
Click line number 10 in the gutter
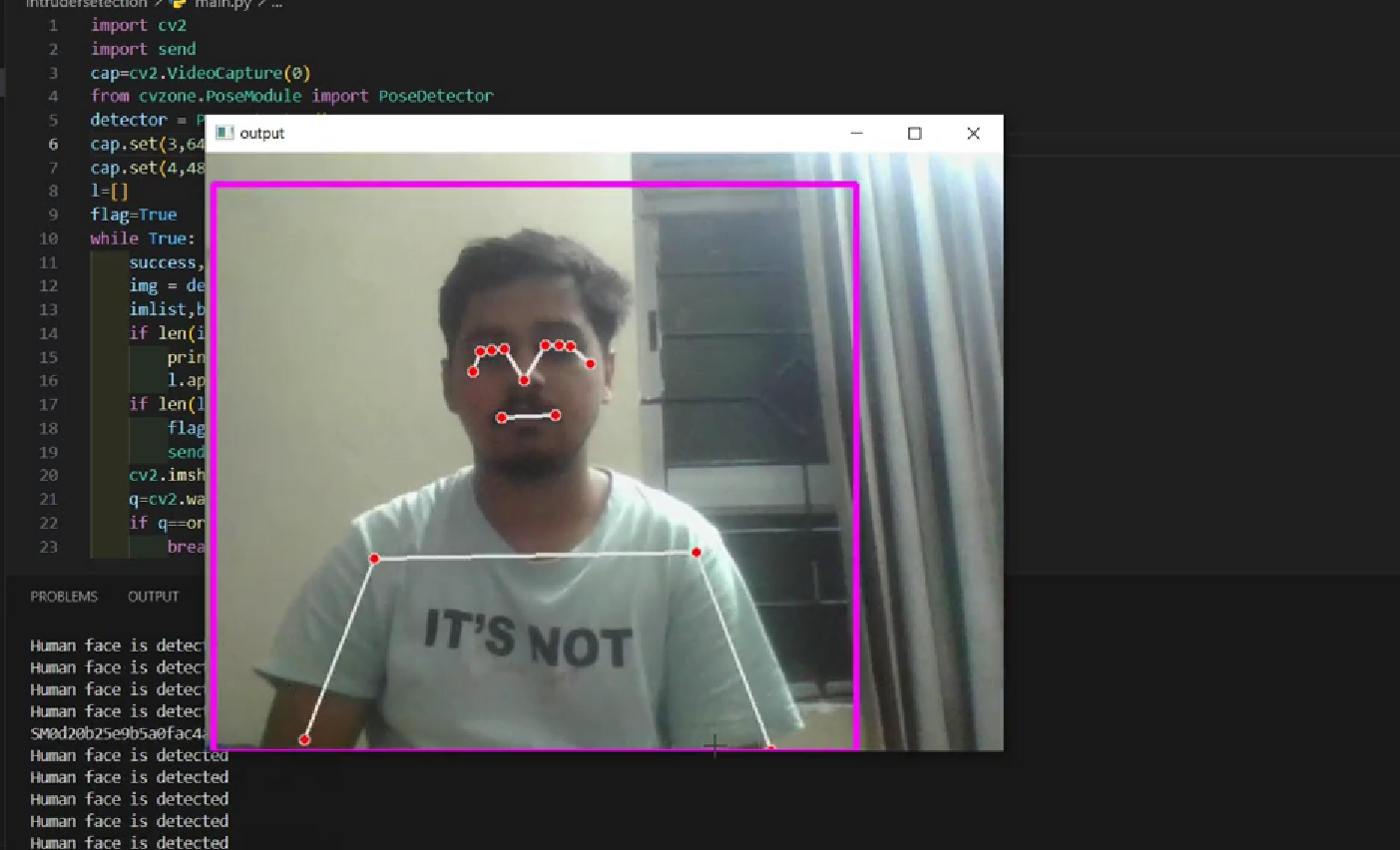tap(49, 238)
